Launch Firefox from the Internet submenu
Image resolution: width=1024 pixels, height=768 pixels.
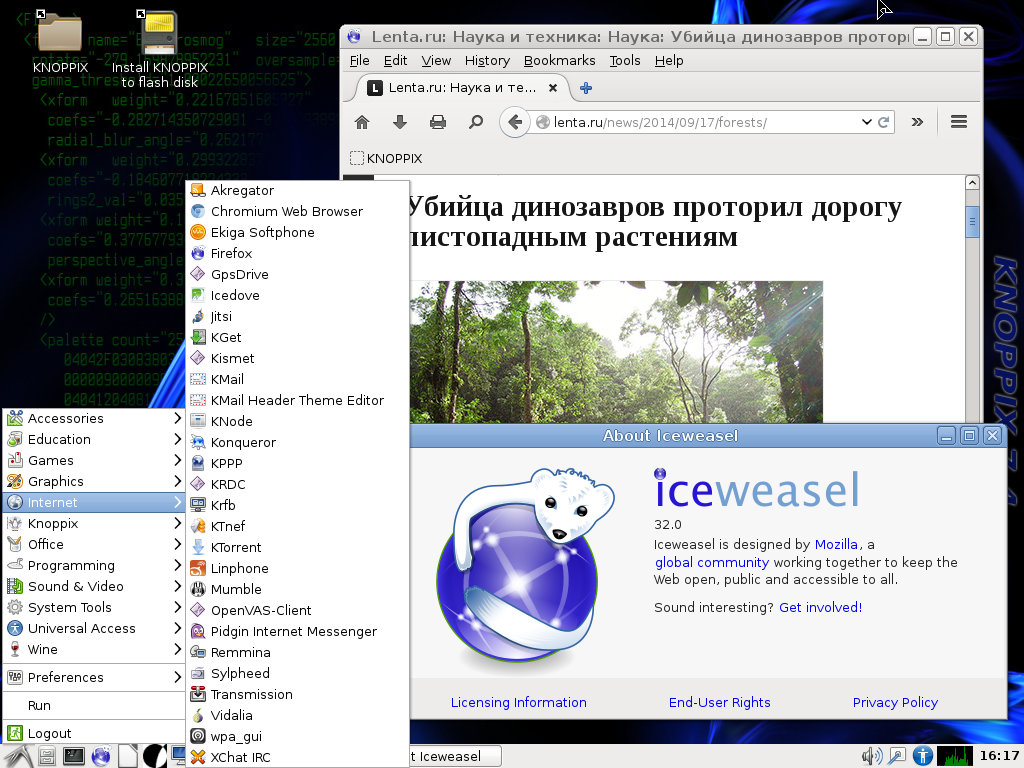[x=298, y=253]
